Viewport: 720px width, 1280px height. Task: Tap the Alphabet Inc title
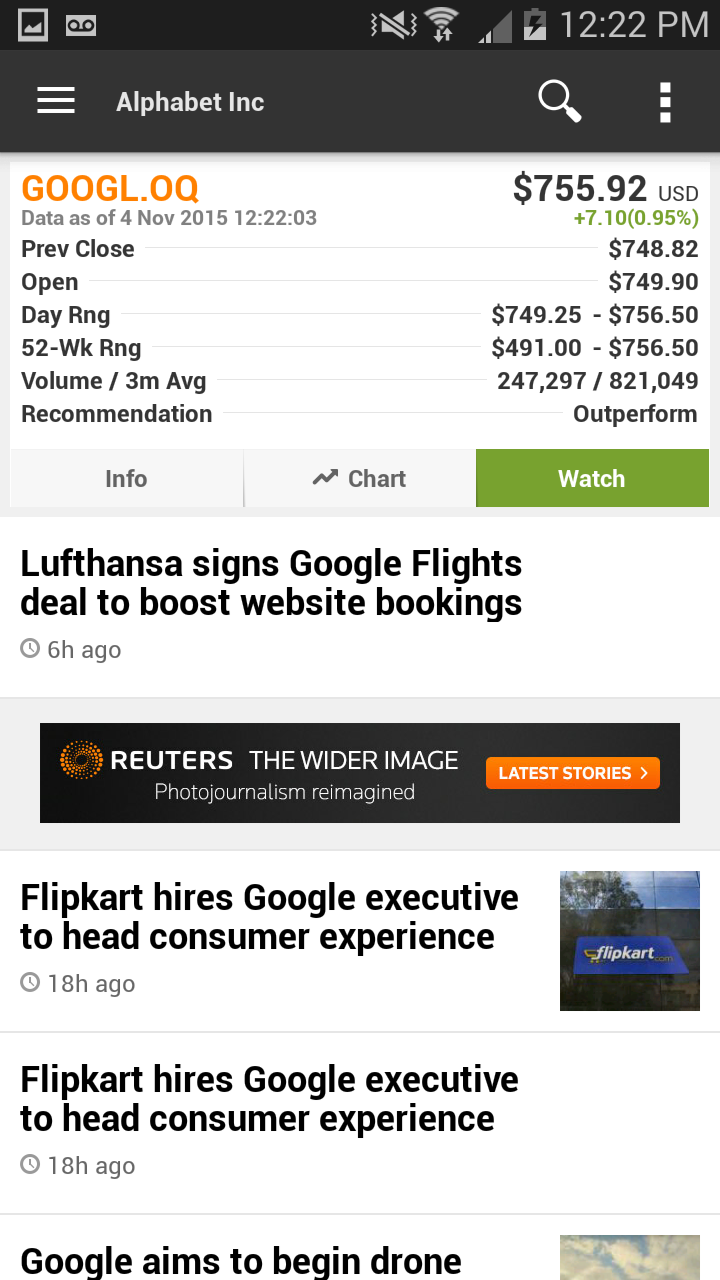click(190, 102)
